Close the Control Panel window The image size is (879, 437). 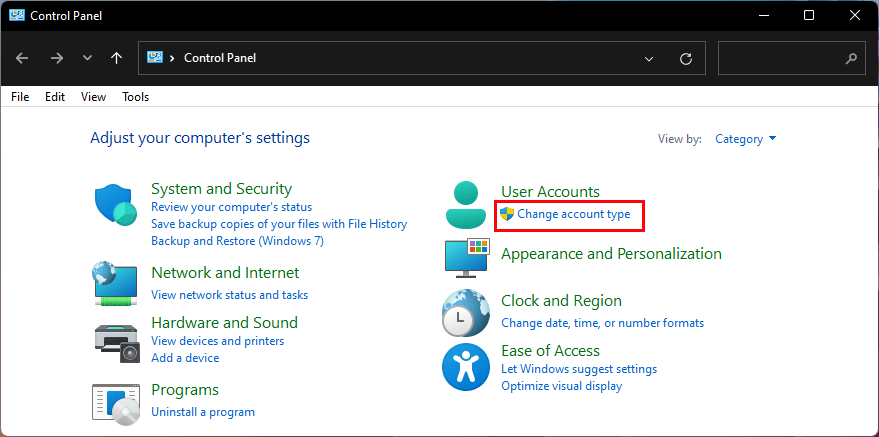855,16
